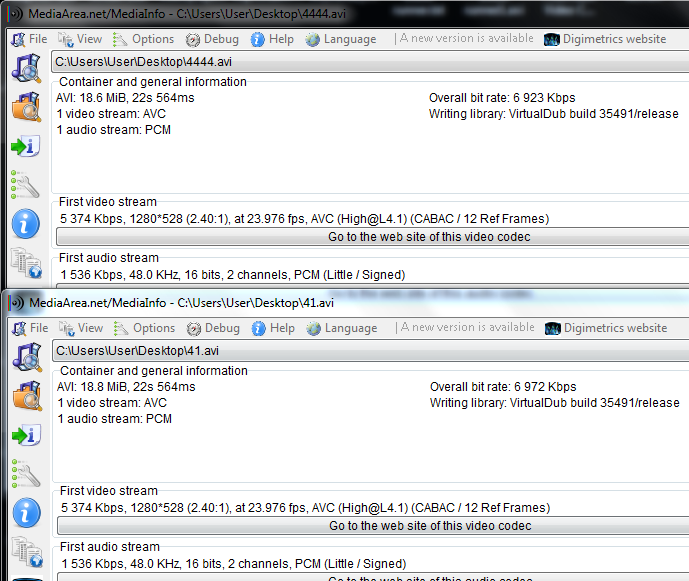This screenshot has width=689, height=581.
Task: Click the '5 374 Kbps, 1280*528' video line in the 4444.avi window
Action: pos(304,218)
